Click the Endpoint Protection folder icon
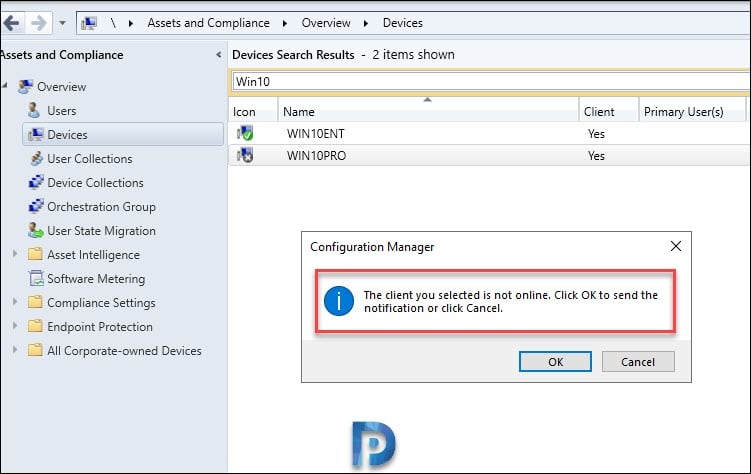The image size is (751, 474). (x=35, y=326)
